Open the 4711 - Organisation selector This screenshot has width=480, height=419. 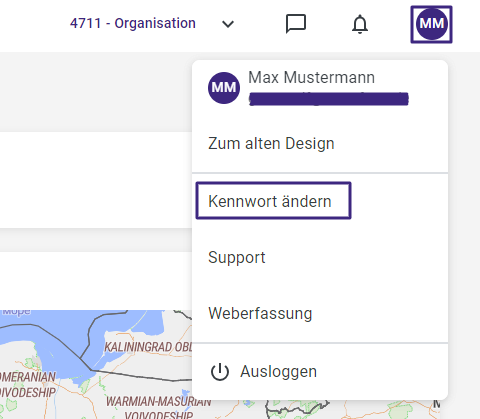click(x=133, y=23)
